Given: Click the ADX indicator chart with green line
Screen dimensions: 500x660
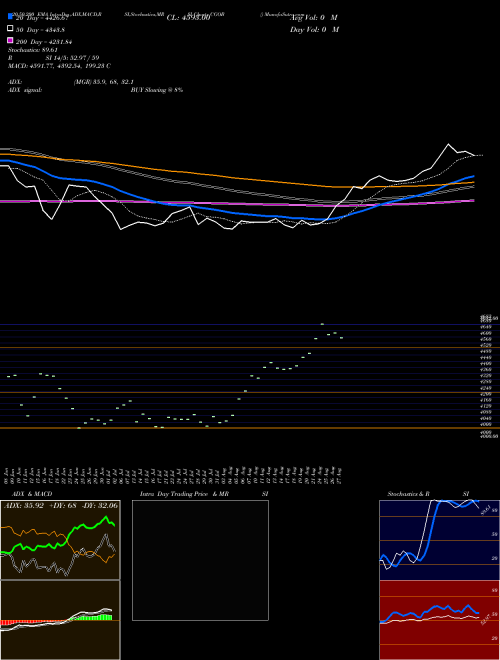Looking at the screenshot, I should pyautogui.click(x=60, y=540).
